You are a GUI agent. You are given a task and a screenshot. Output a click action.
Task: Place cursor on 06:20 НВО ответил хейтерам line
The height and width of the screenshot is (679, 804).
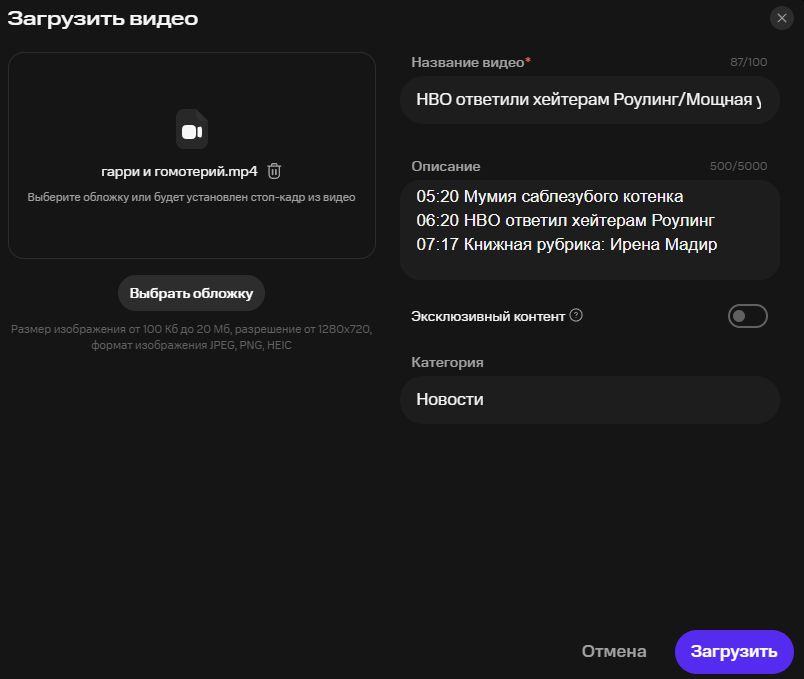tap(565, 220)
